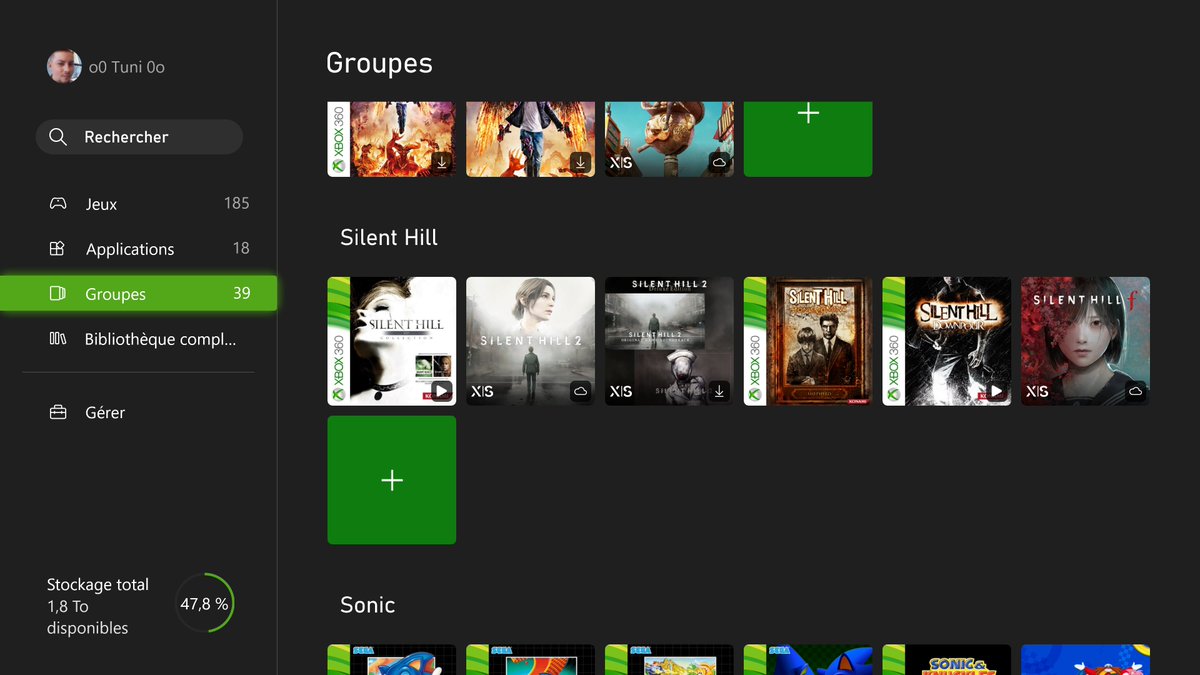Open the Jeux section
The height and width of the screenshot is (675, 1200).
[x=139, y=204]
